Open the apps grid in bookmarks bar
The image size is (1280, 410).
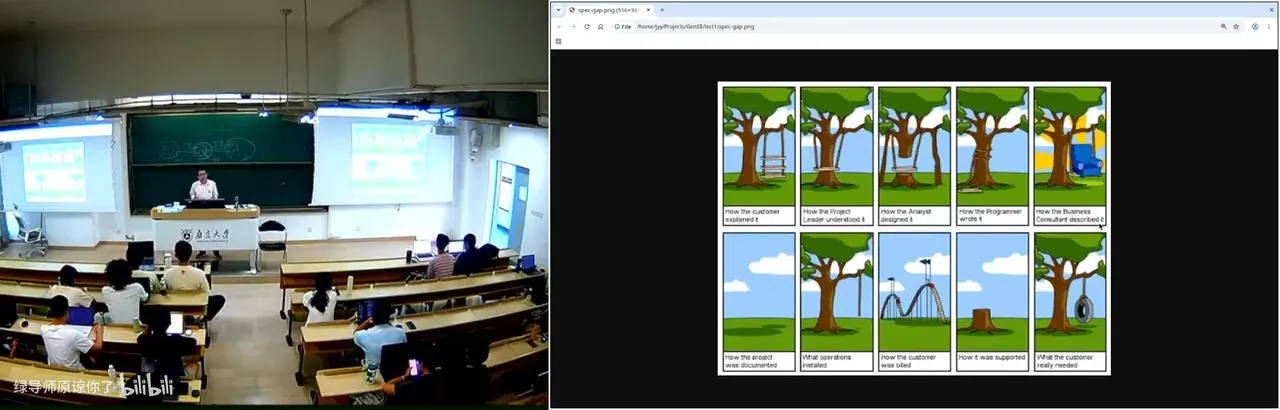[x=559, y=41]
